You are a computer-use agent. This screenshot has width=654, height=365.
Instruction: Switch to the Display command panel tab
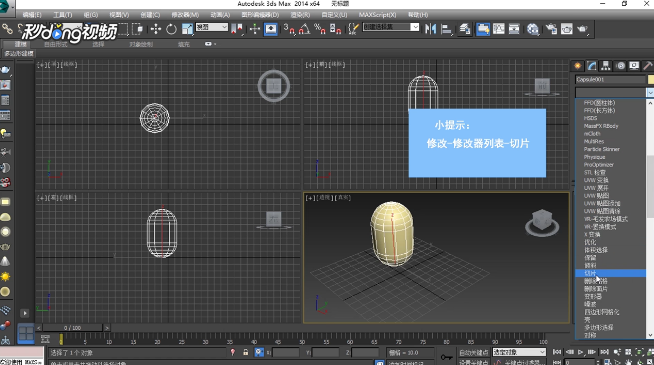point(634,65)
